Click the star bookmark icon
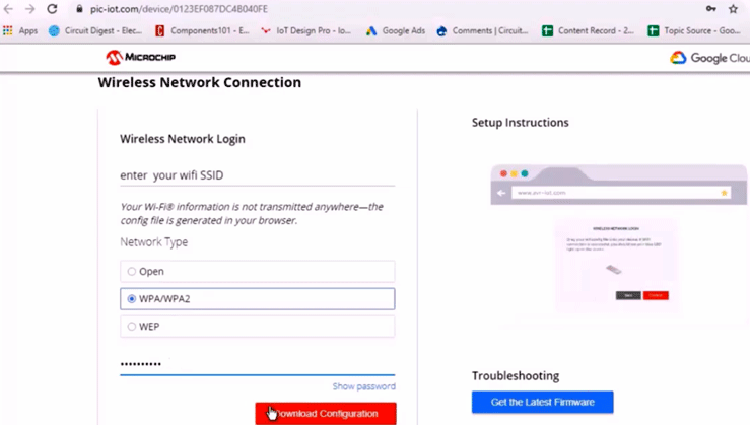The image size is (750, 425). point(733,8)
